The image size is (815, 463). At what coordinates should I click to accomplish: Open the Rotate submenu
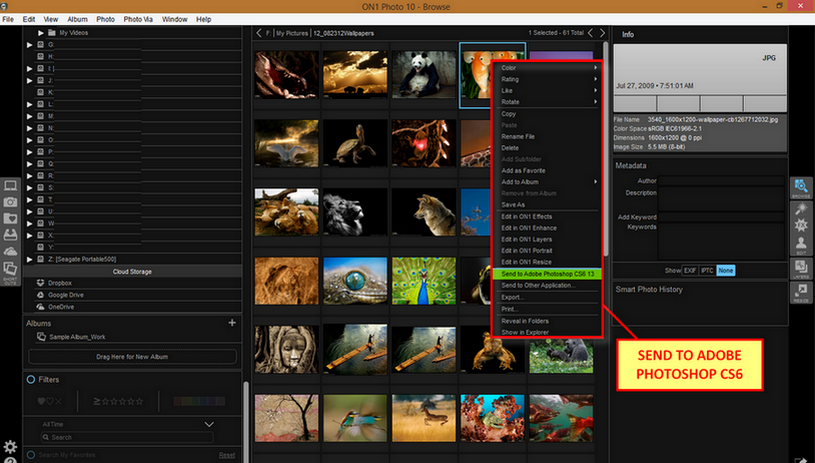[547, 102]
